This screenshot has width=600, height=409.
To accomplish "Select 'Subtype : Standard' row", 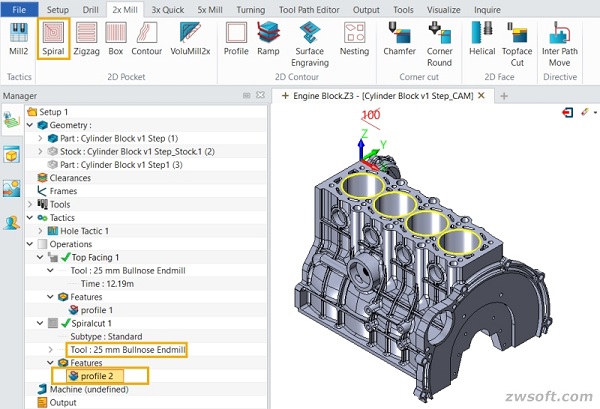I will pos(106,336).
